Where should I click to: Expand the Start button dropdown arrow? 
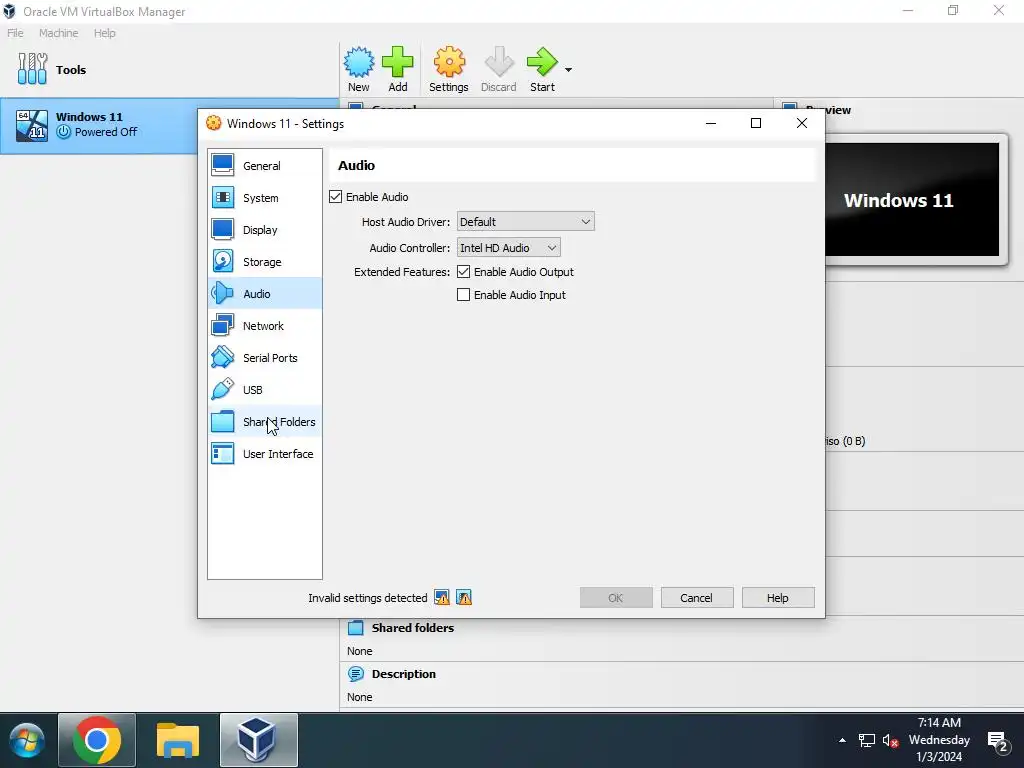pyautogui.click(x=568, y=70)
